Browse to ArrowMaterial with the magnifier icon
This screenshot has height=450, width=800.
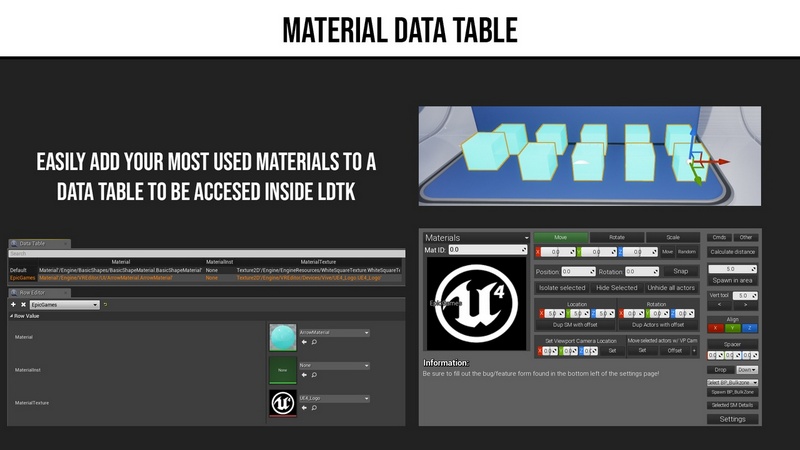pos(313,342)
